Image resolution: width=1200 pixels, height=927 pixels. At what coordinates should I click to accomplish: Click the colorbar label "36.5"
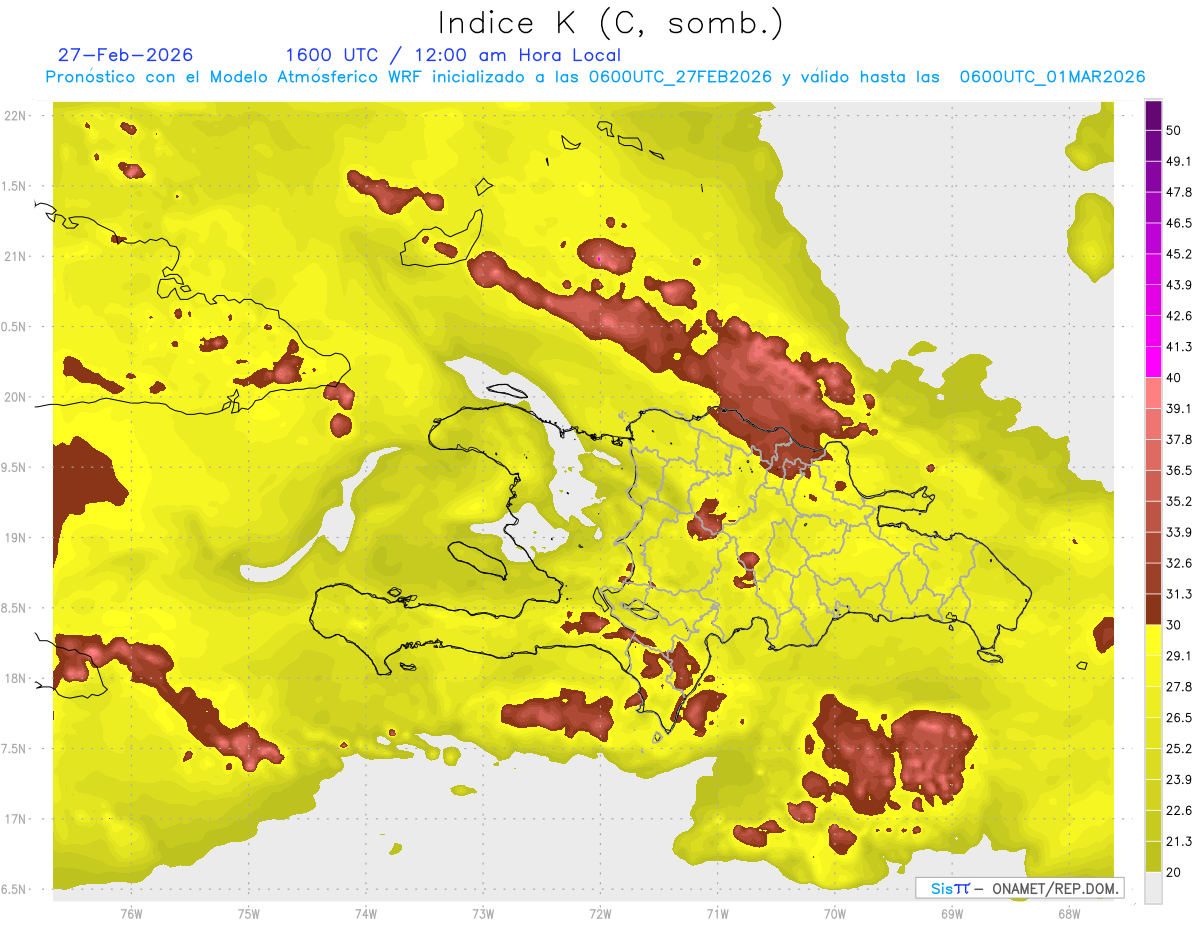(1179, 470)
